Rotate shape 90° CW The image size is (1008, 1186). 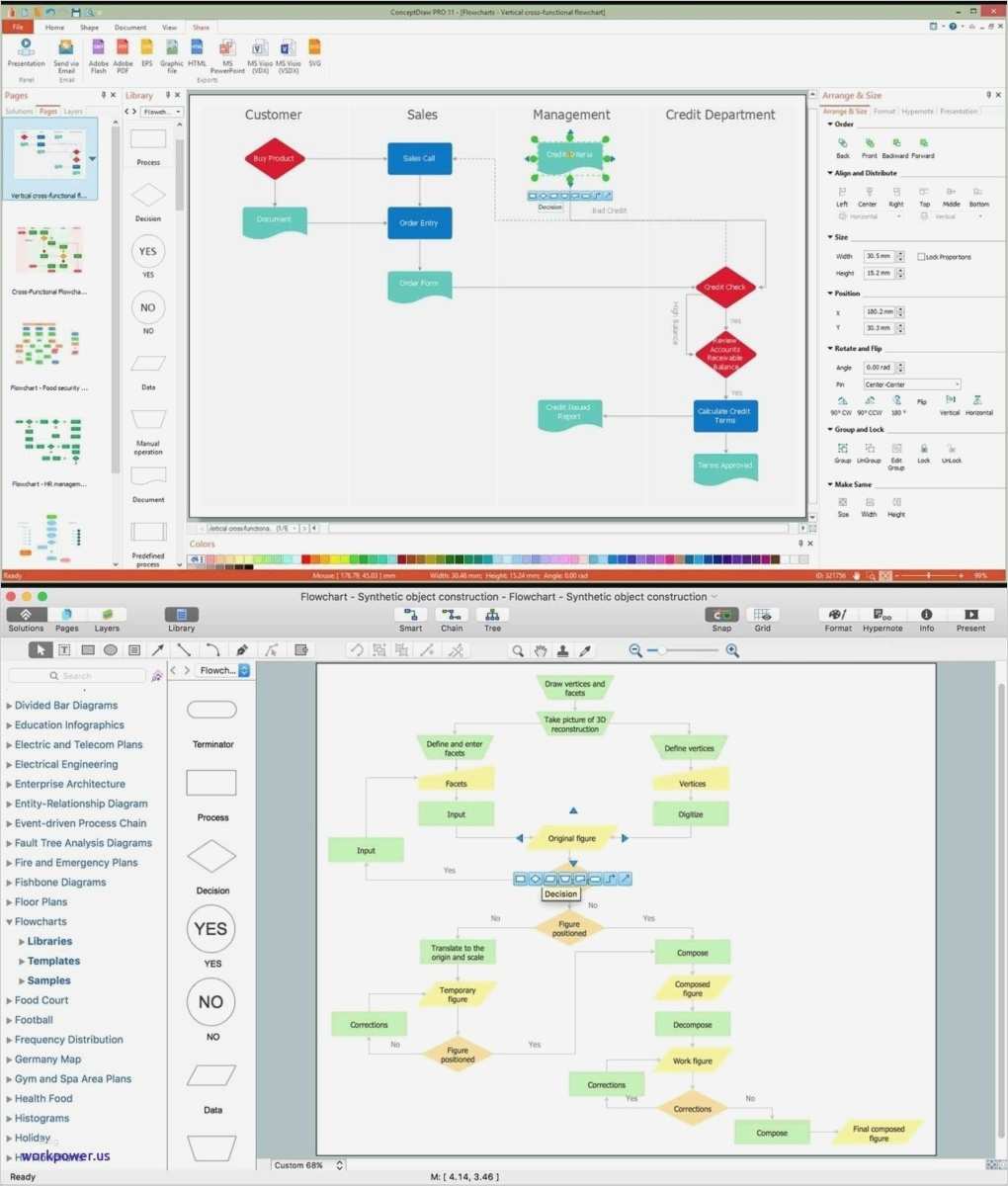(841, 401)
